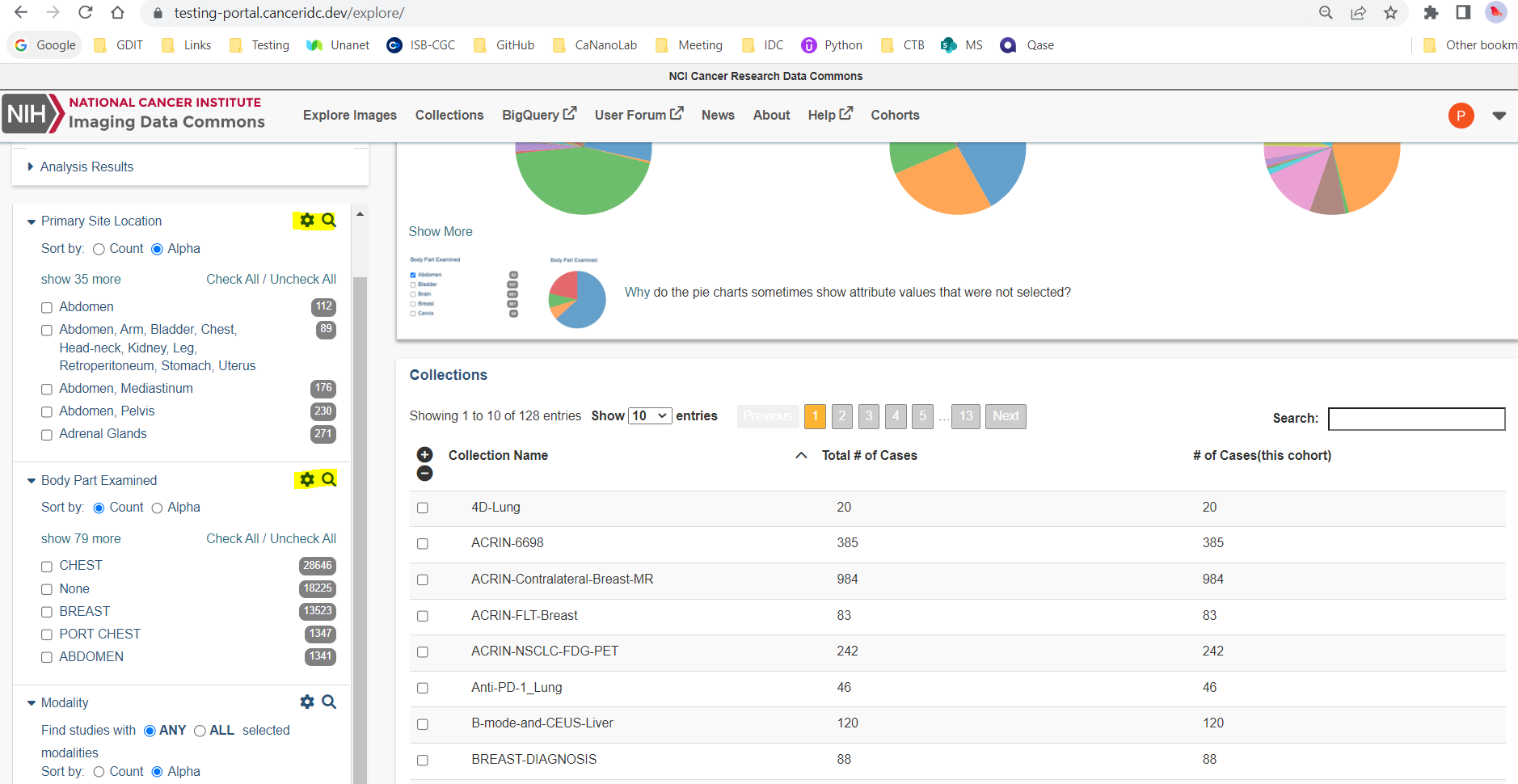Open settings gear for Primary Site Location

(306, 220)
